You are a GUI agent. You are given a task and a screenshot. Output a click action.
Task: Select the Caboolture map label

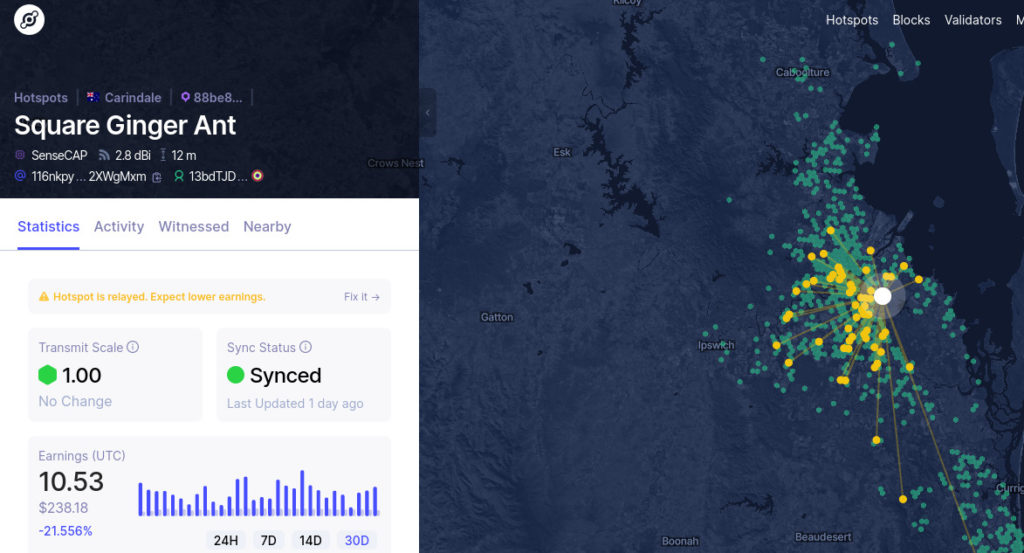coord(803,72)
